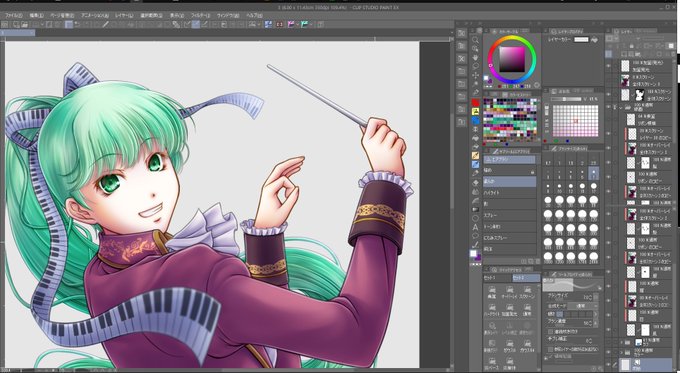Select the ハイライト sub tool
The image size is (680, 373).
click(x=510, y=193)
